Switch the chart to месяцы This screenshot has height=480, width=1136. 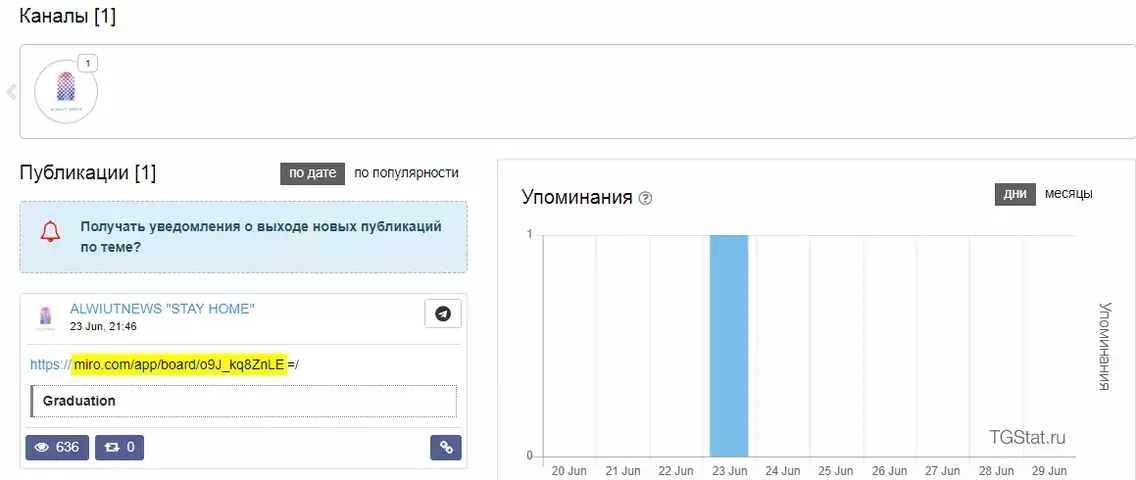pos(1069,194)
